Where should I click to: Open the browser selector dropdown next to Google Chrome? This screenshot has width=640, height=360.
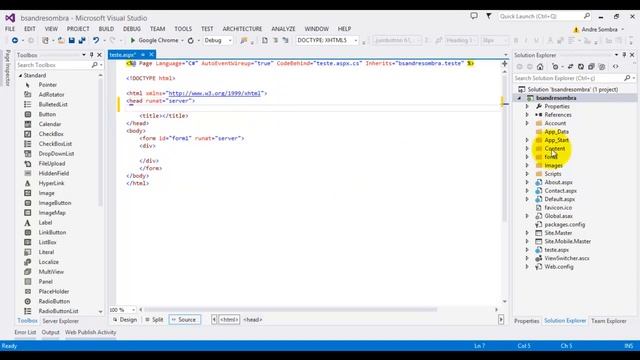pos(182,40)
